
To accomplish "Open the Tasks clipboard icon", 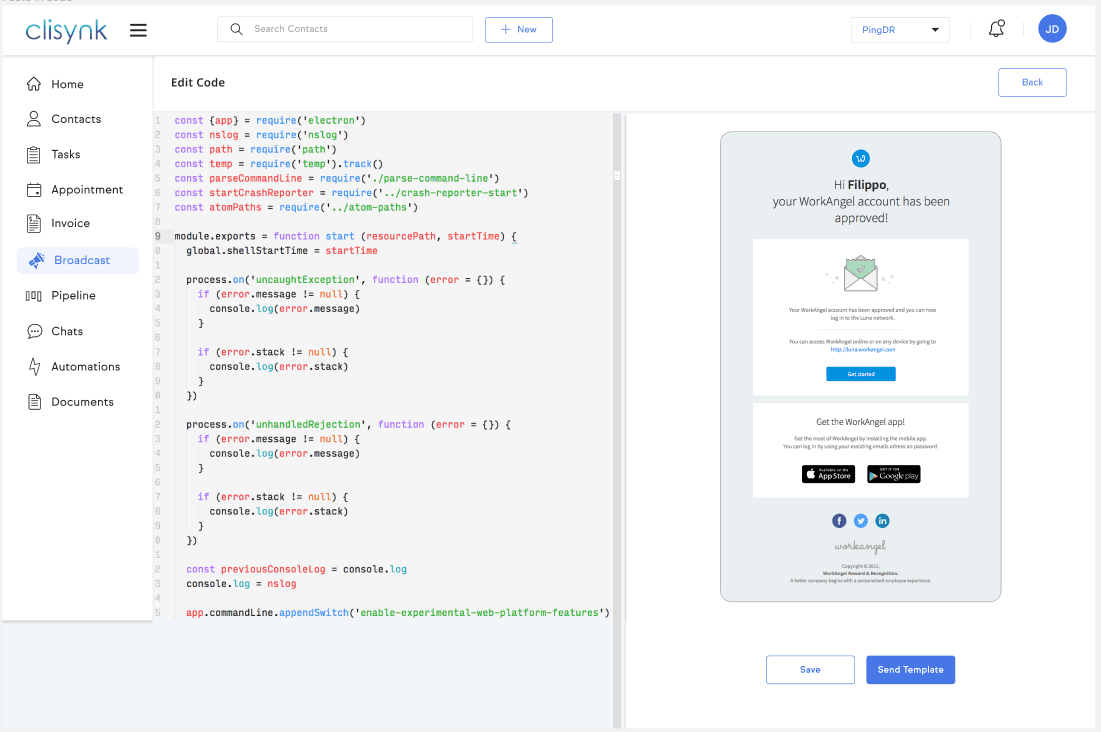I will click(34, 155).
